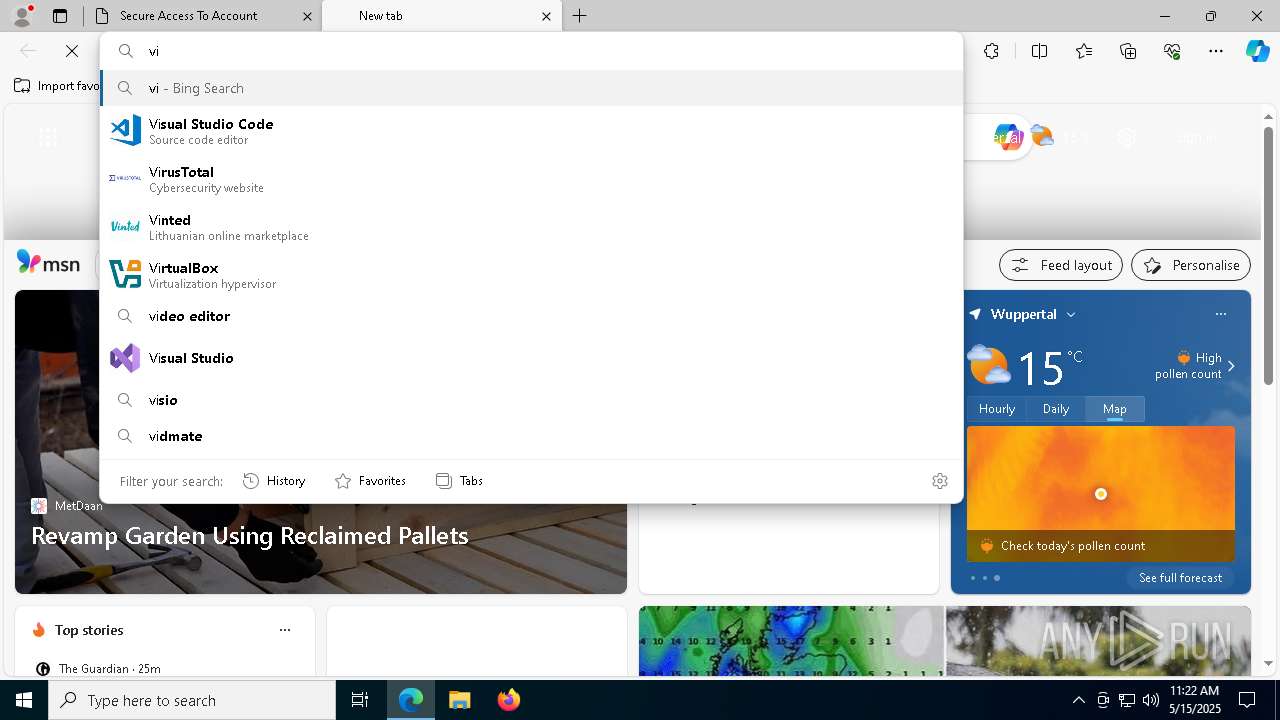Switch weather to Hourly tab
Image resolution: width=1280 pixels, height=720 pixels.
[997, 409]
